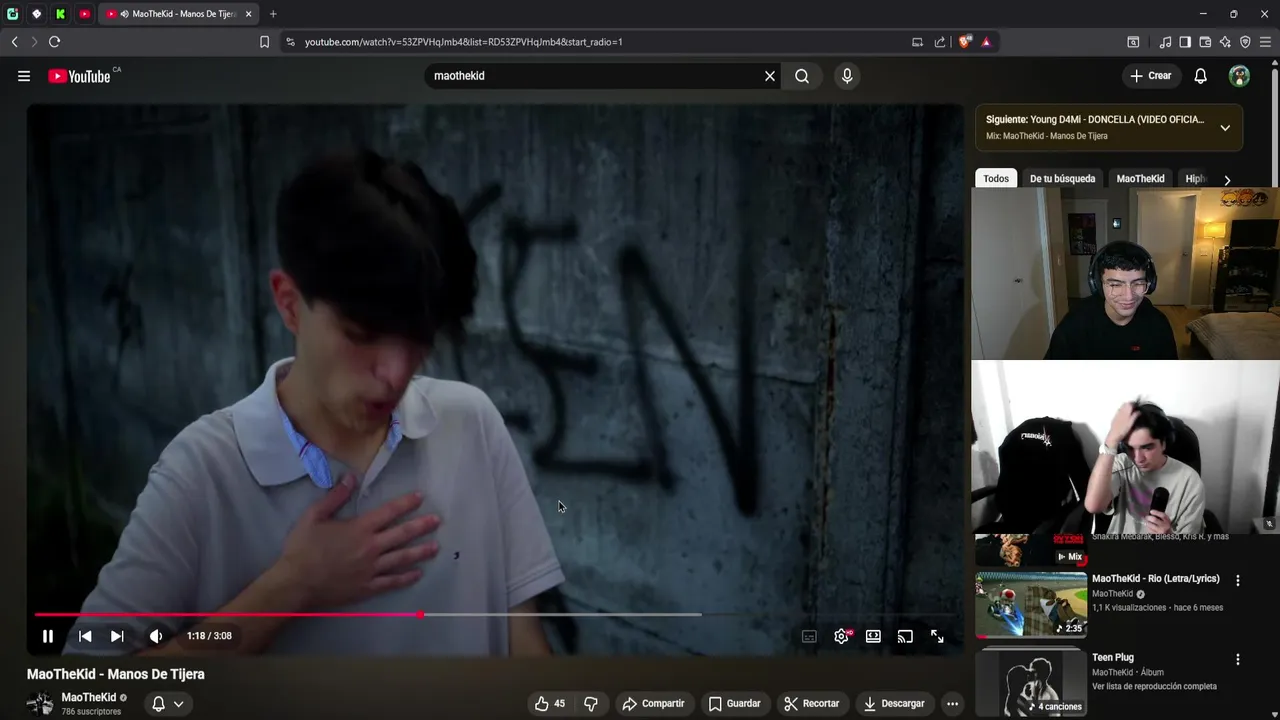1280x720 pixels.
Task: Enter fullscreen mode
Action: pos(937,636)
